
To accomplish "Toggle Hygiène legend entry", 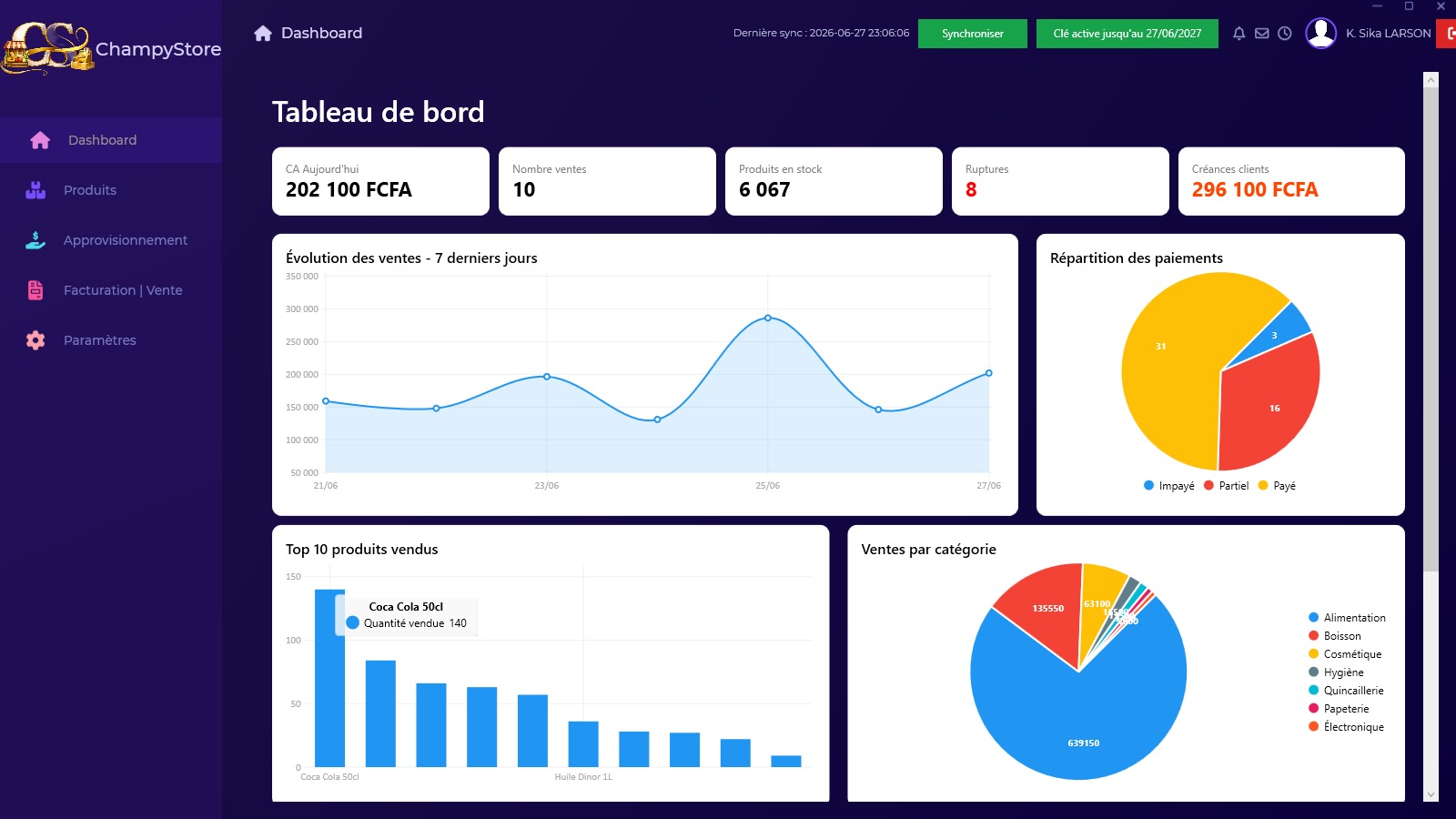I will [x=1336, y=672].
